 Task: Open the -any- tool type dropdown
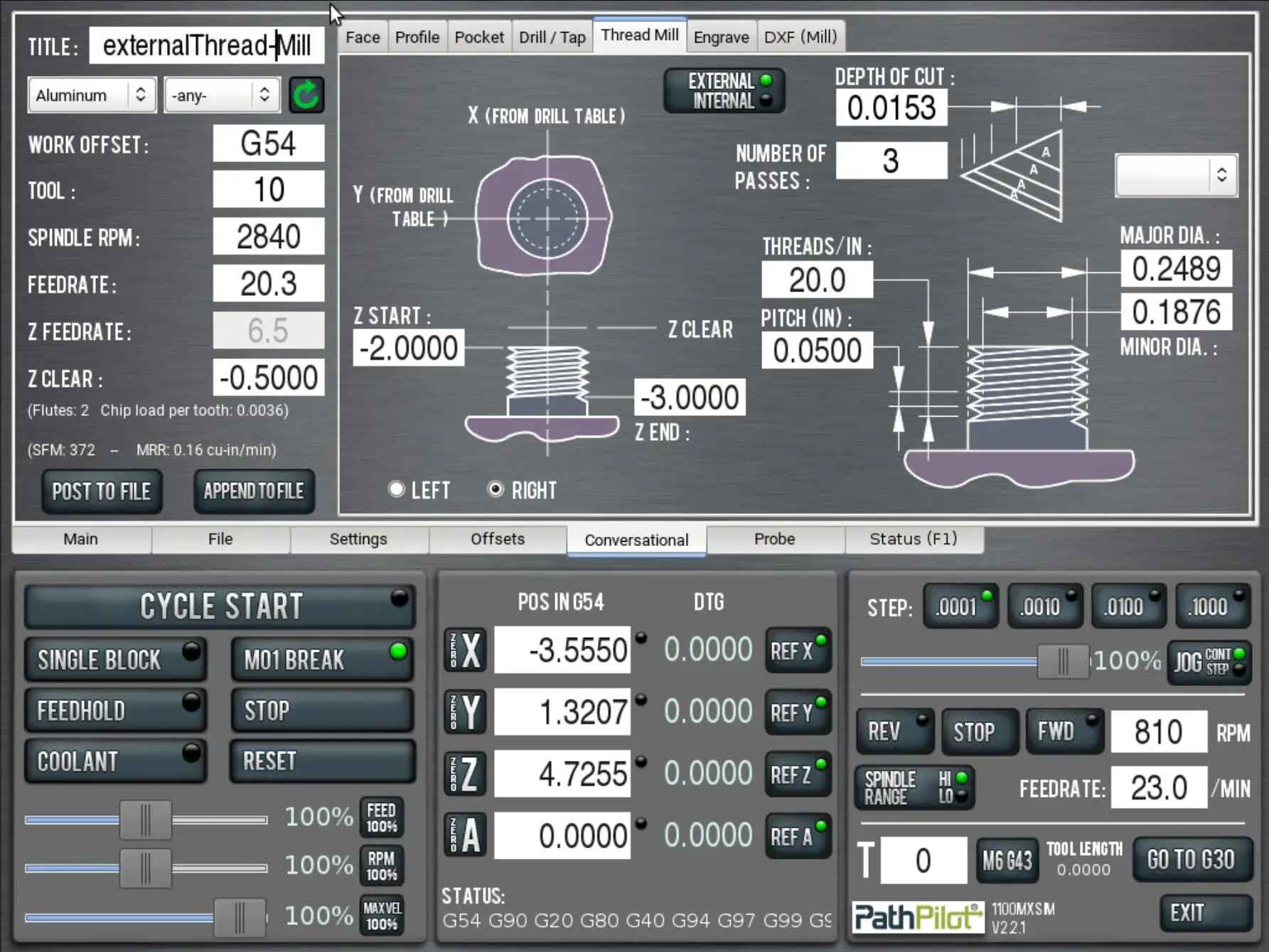pos(222,95)
